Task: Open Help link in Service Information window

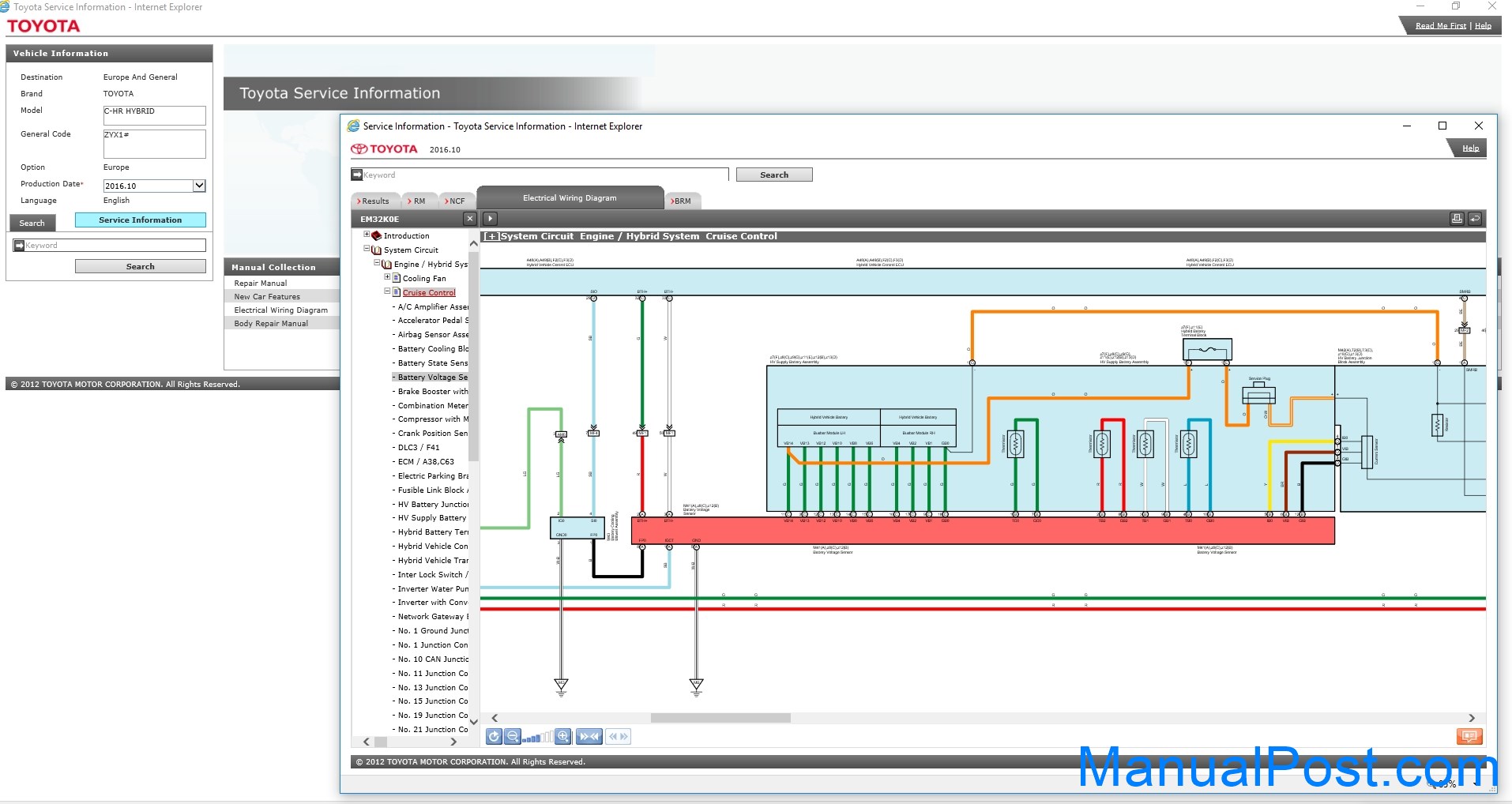Action: tap(1470, 148)
